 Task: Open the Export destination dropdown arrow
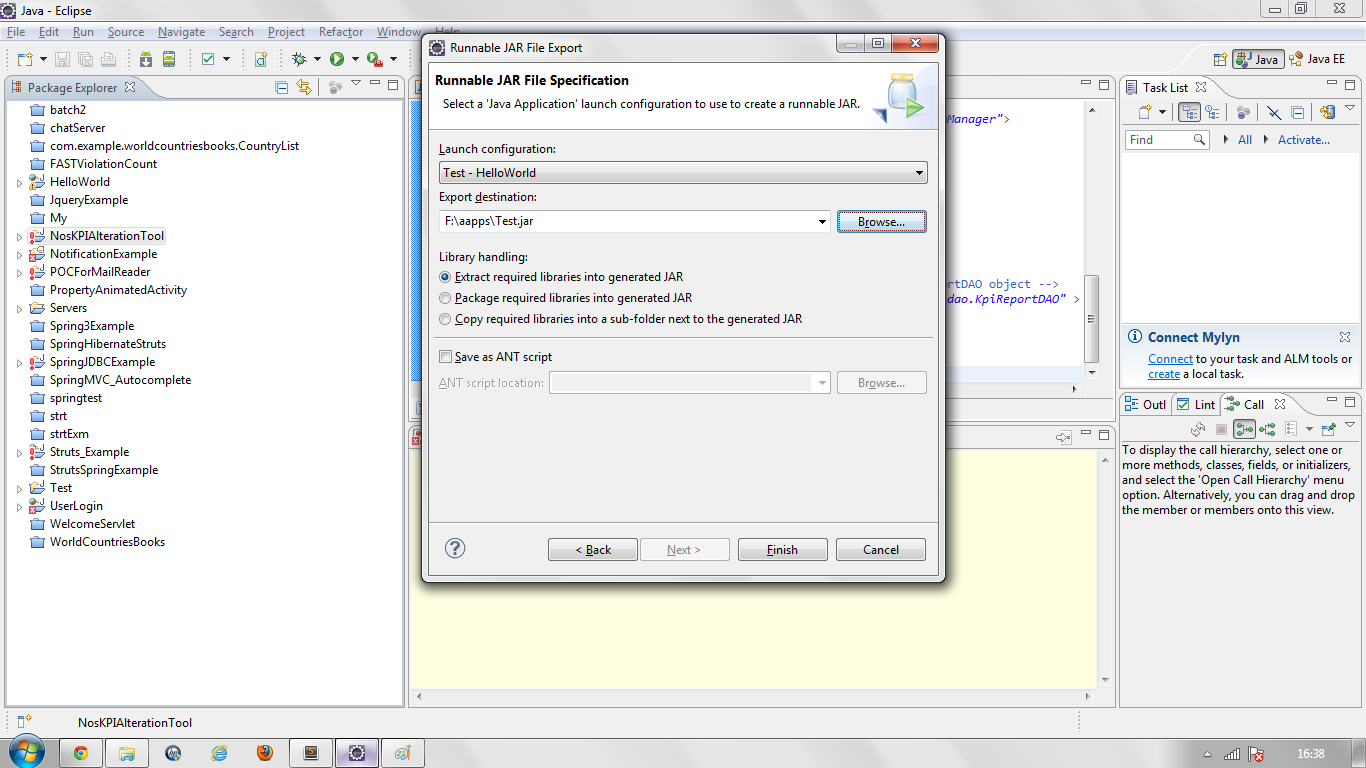click(x=821, y=221)
